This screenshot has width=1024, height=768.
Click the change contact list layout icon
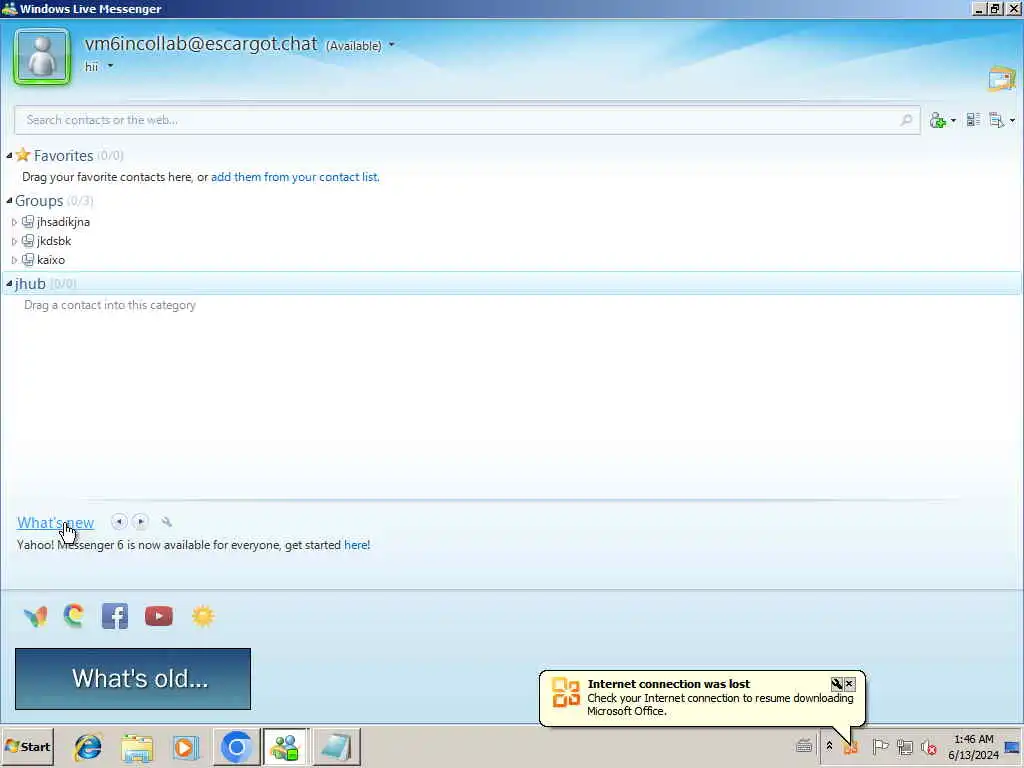[973, 120]
